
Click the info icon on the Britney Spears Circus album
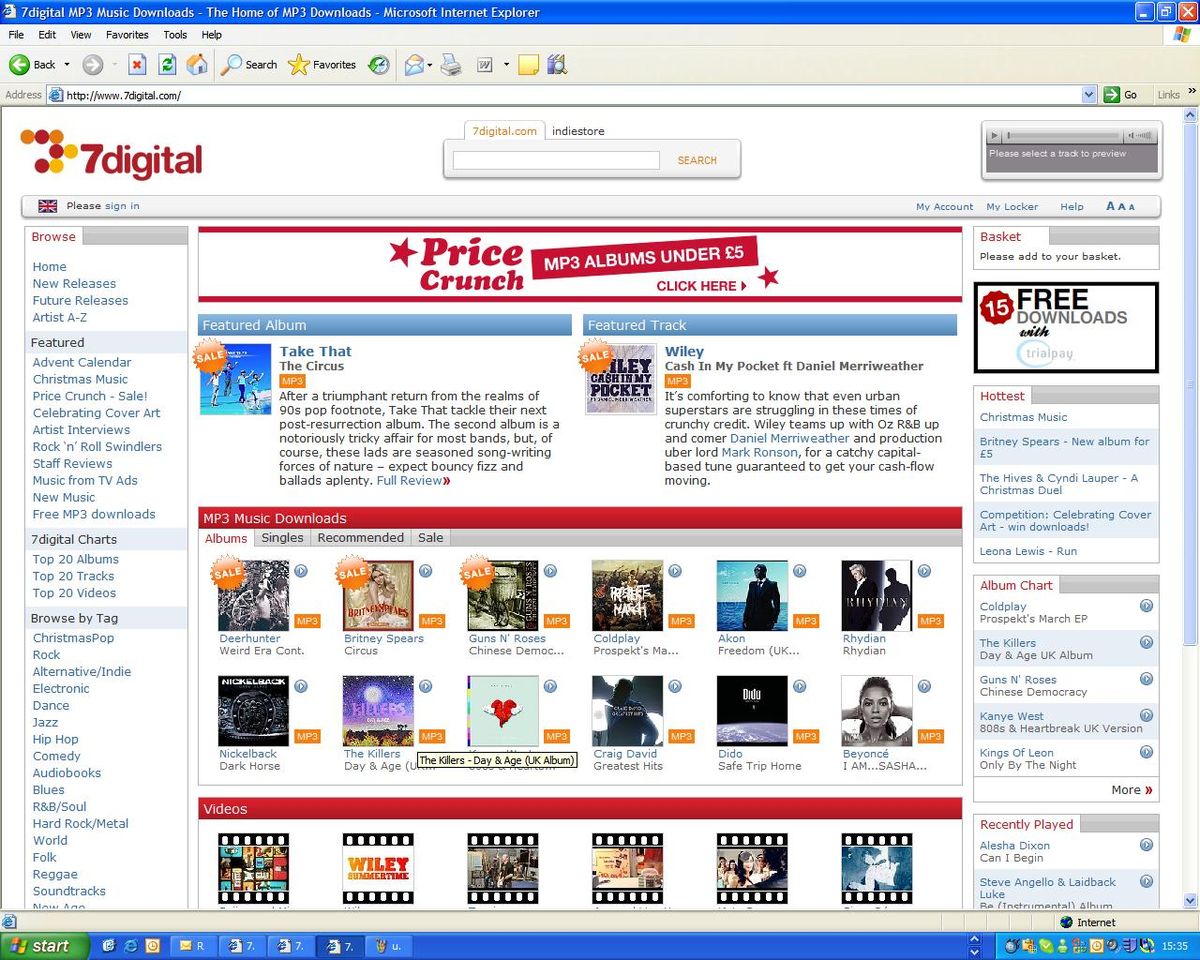tap(425, 570)
